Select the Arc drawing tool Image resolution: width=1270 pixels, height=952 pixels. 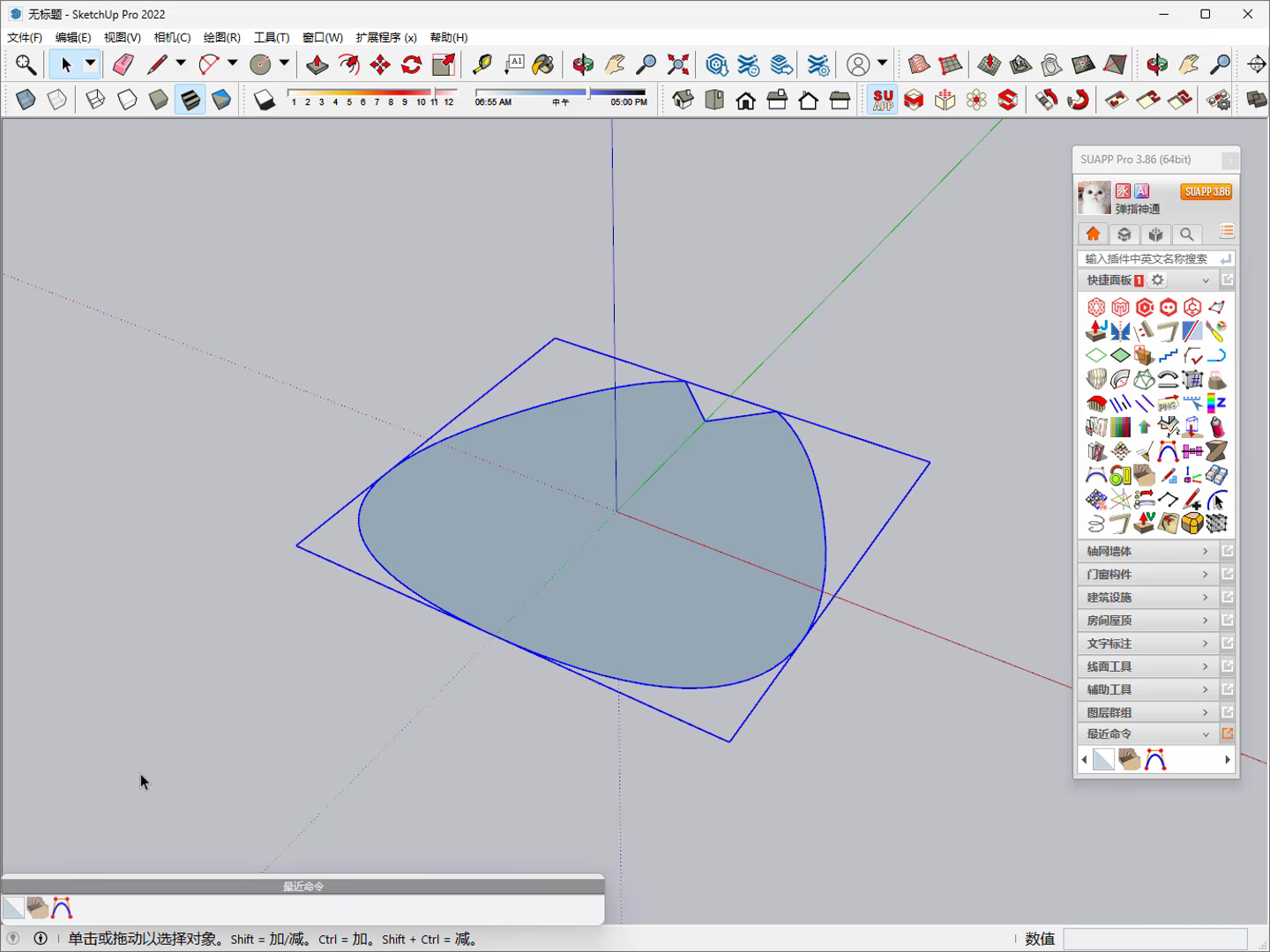point(209,64)
